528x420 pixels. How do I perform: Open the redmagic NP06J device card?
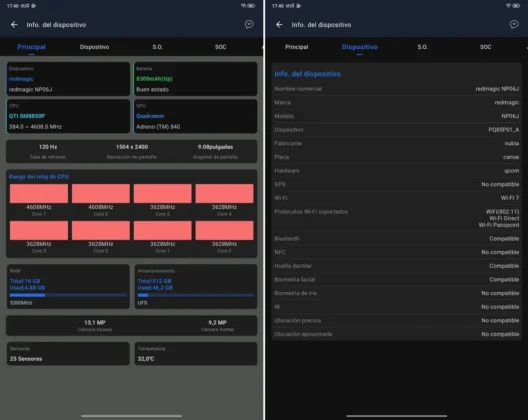[x=68, y=79]
